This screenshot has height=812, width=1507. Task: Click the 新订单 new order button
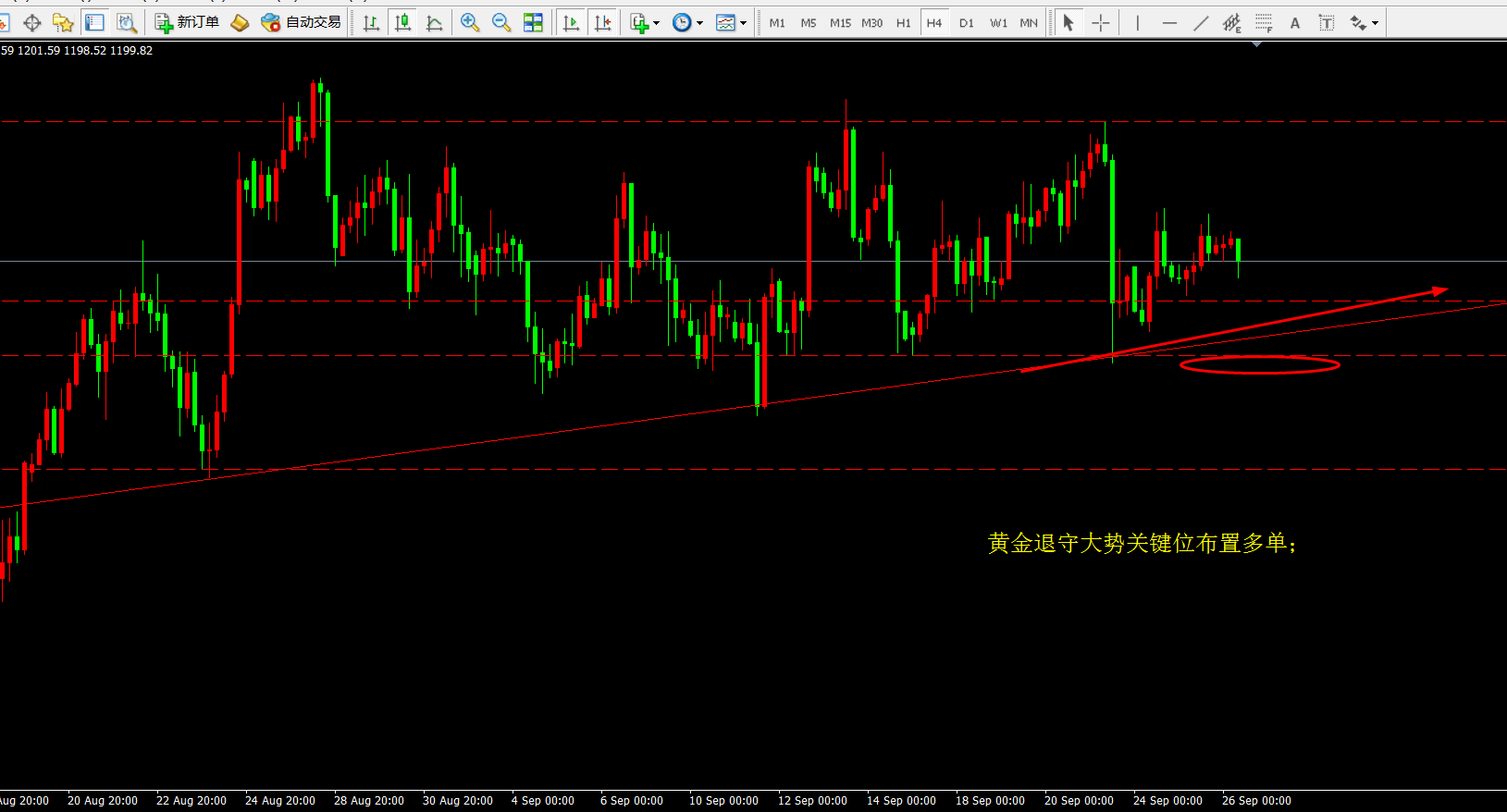(187, 22)
